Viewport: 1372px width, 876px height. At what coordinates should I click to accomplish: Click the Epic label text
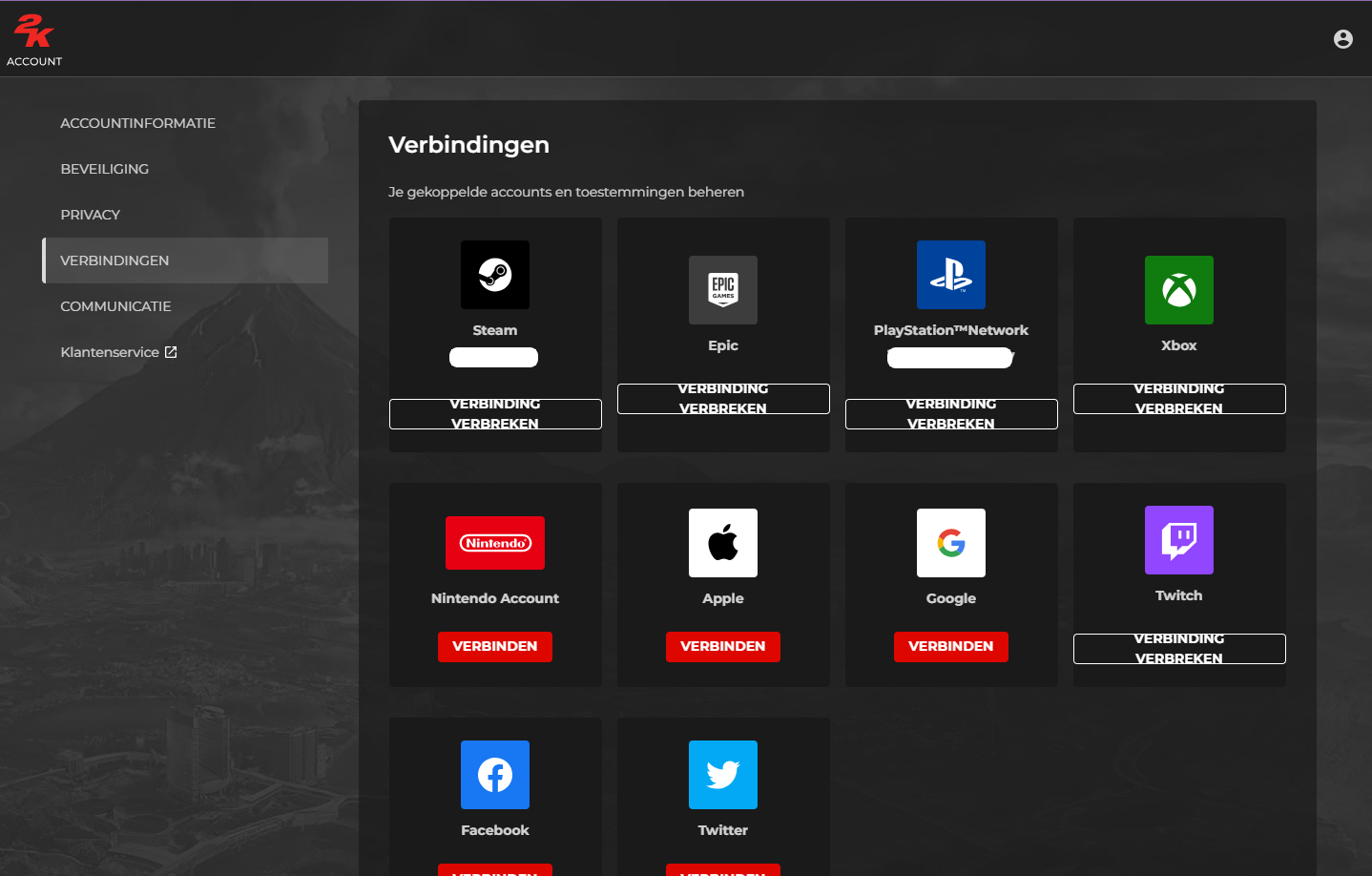(x=723, y=345)
